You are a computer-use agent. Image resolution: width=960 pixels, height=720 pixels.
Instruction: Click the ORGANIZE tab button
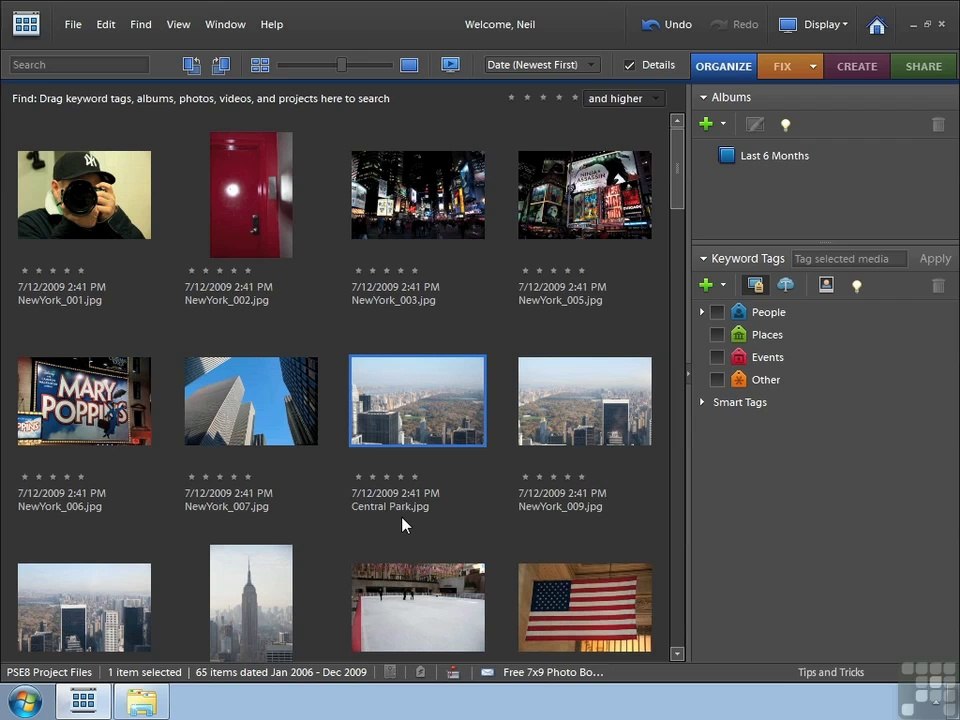coord(724,66)
